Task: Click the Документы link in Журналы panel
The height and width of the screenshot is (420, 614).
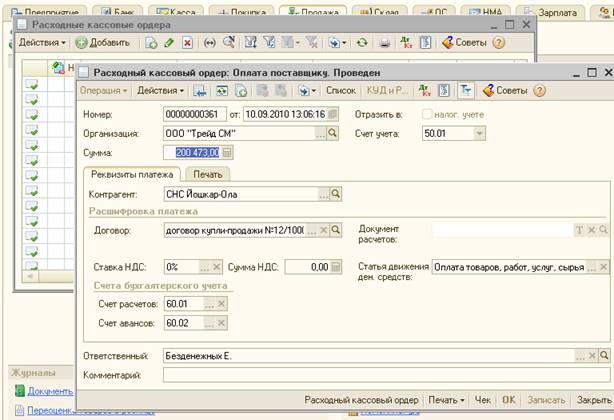Action: tap(48, 391)
